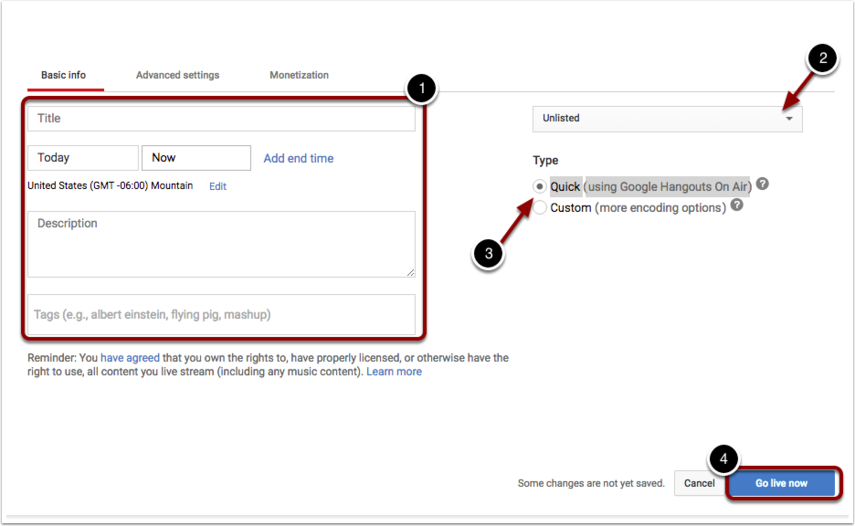Image resolution: width=855 pixels, height=526 pixels.
Task: Open the Learn more link
Action: [x=394, y=372]
